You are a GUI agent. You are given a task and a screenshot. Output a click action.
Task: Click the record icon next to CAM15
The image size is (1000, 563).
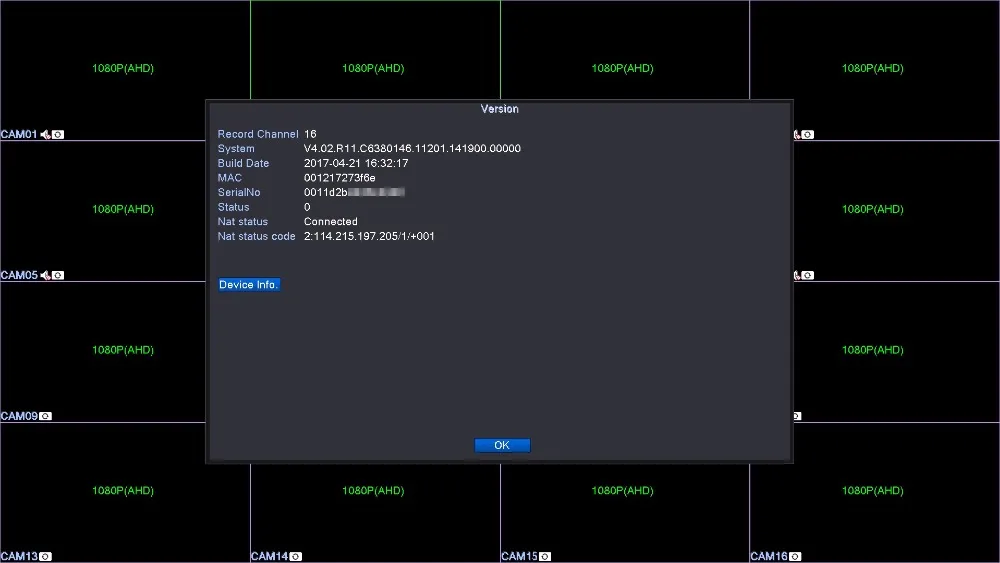(545, 557)
